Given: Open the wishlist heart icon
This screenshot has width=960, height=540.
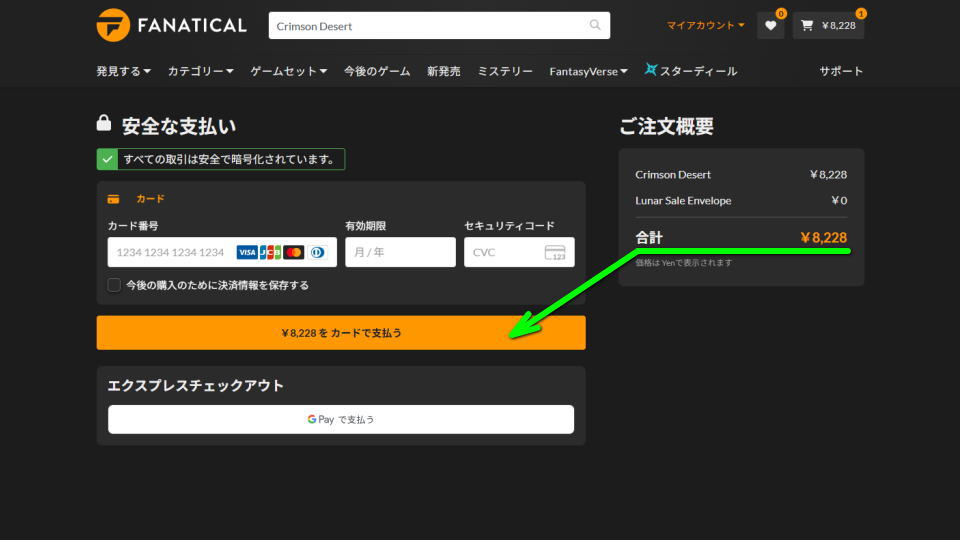Looking at the screenshot, I should (x=770, y=26).
